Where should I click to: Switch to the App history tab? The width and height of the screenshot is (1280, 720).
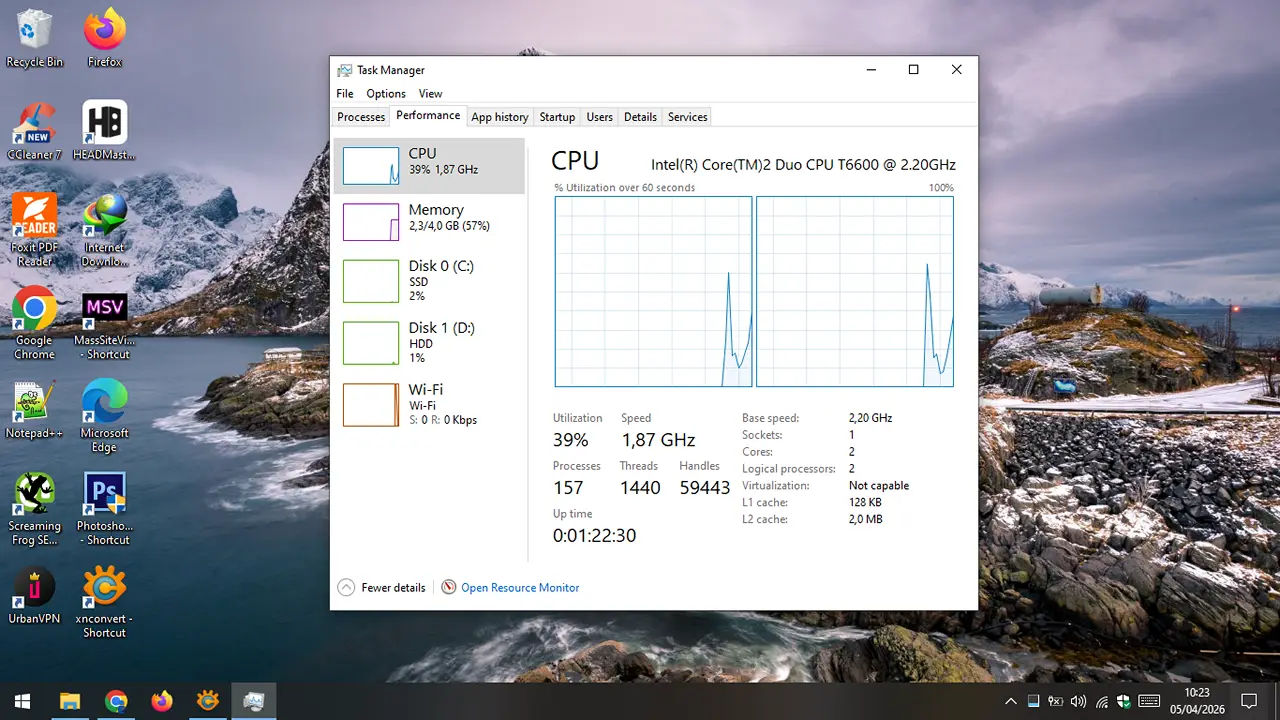coord(500,117)
